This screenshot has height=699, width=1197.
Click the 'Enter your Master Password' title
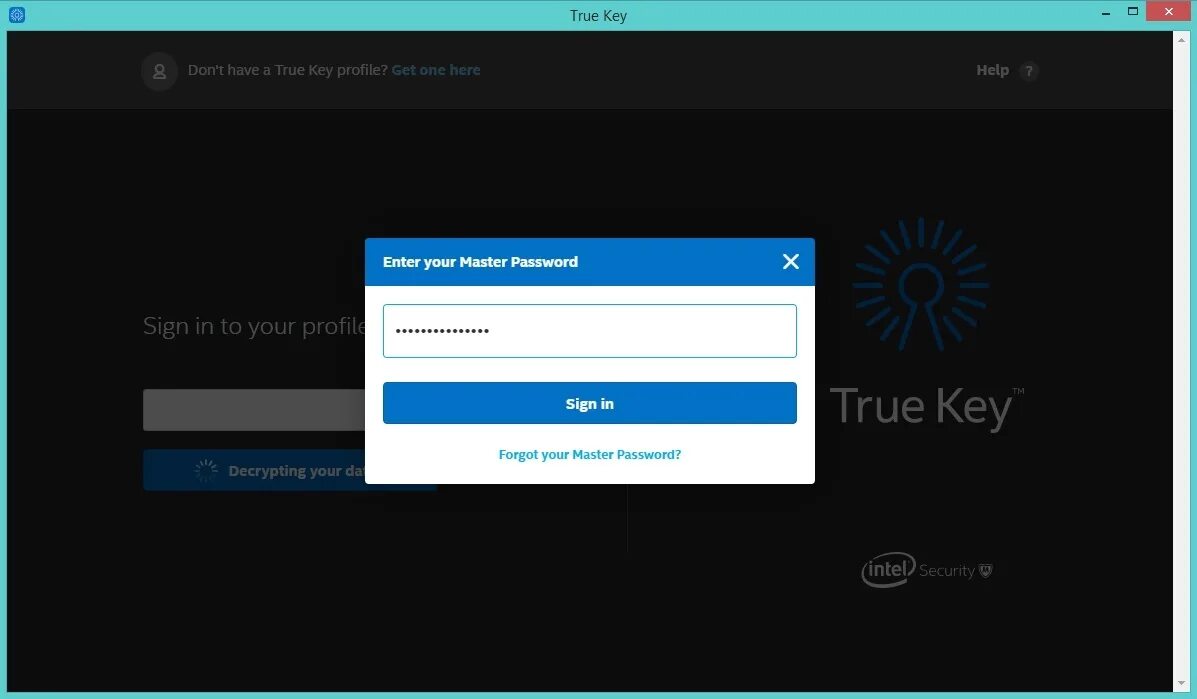click(480, 262)
